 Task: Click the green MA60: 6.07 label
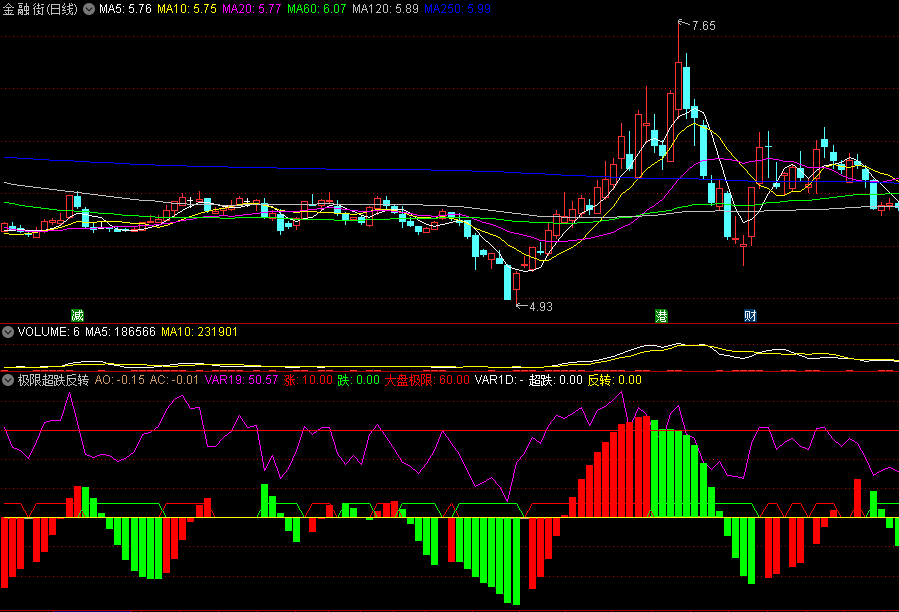pyautogui.click(x=316, y=9)
